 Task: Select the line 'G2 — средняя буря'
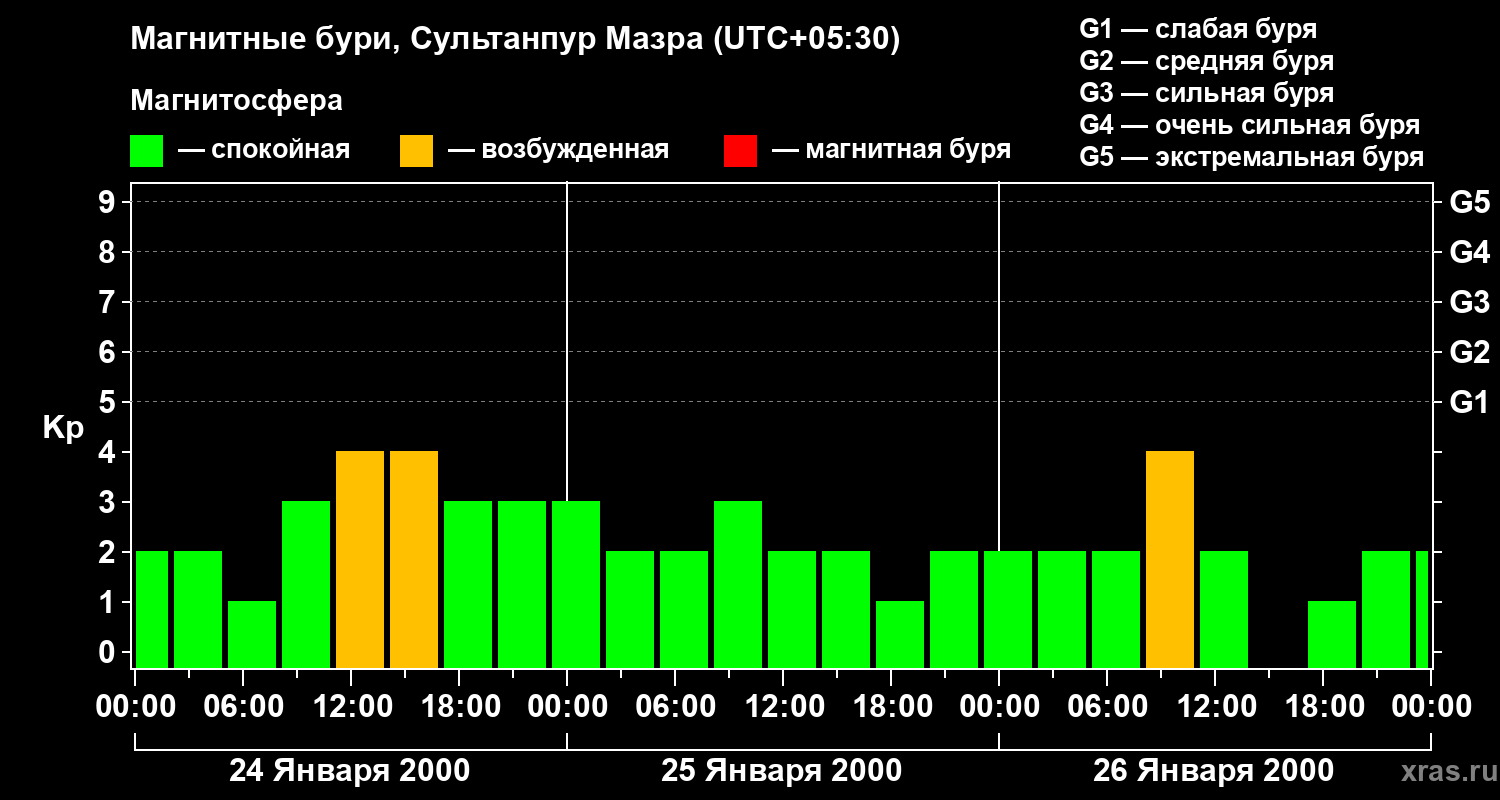[1207, 61]
